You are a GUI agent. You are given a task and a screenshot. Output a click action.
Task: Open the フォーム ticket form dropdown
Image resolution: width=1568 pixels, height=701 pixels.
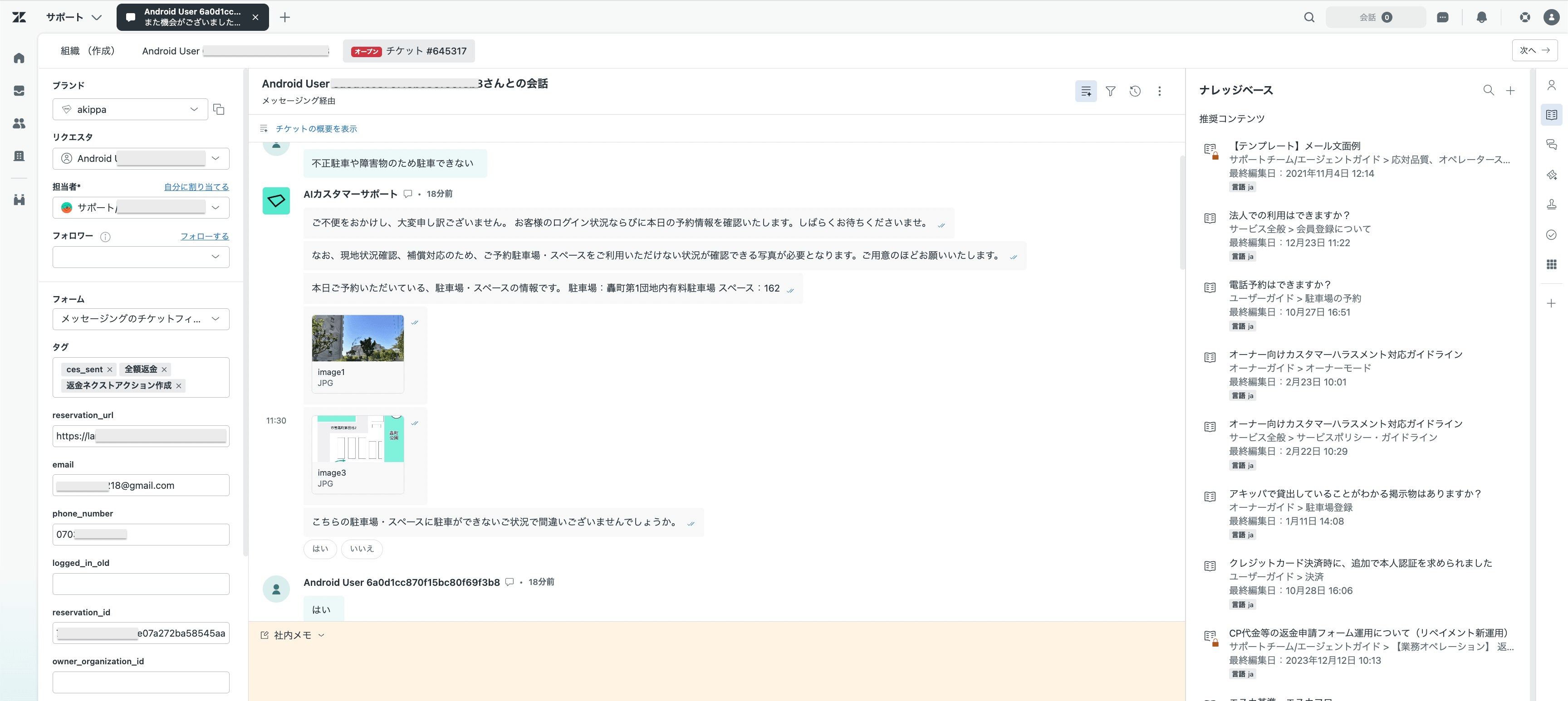[141, 319]
